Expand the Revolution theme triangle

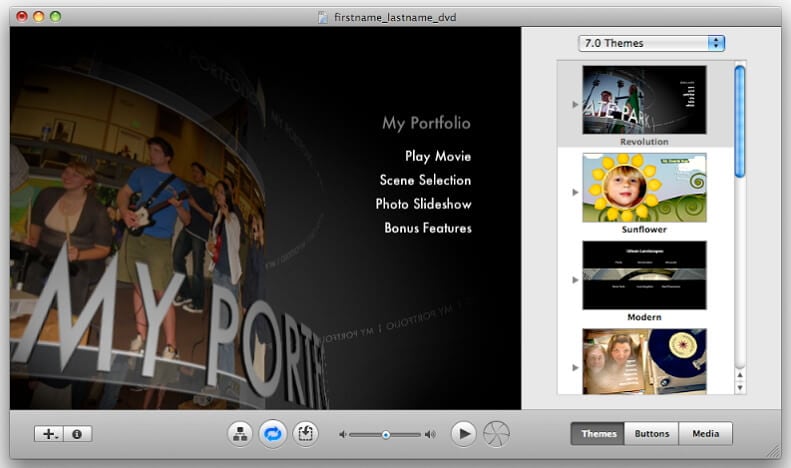575,104
